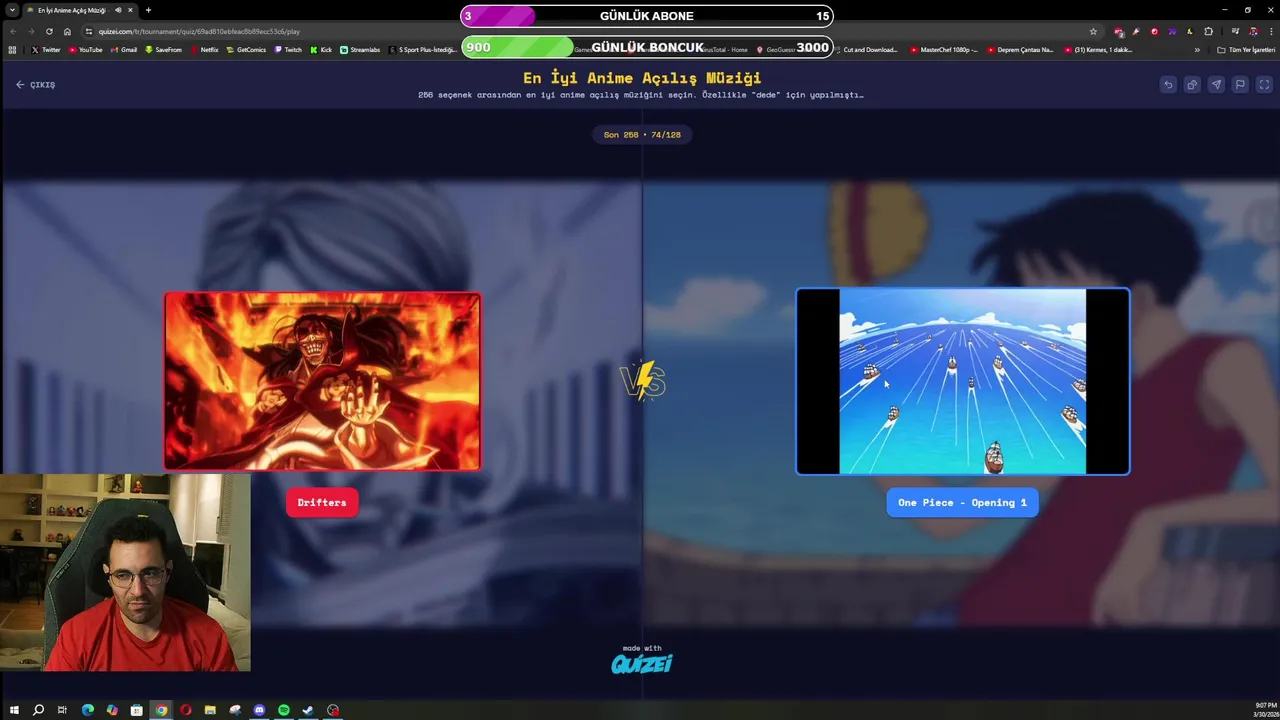This screenshot has width=1280, height=720.
Task: Open Windows Start menu
Action: click(x=14, y=710)
